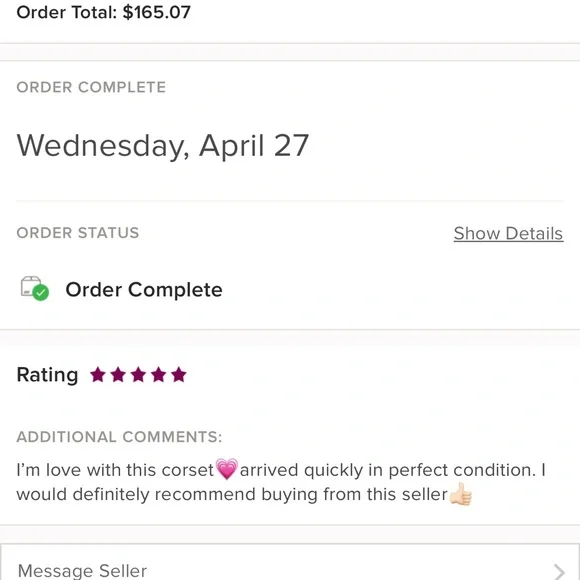Image resolution: width=580 pixels, height=580 pixels.
Task: Select the fifth rating star
Action: coord(179,374)
